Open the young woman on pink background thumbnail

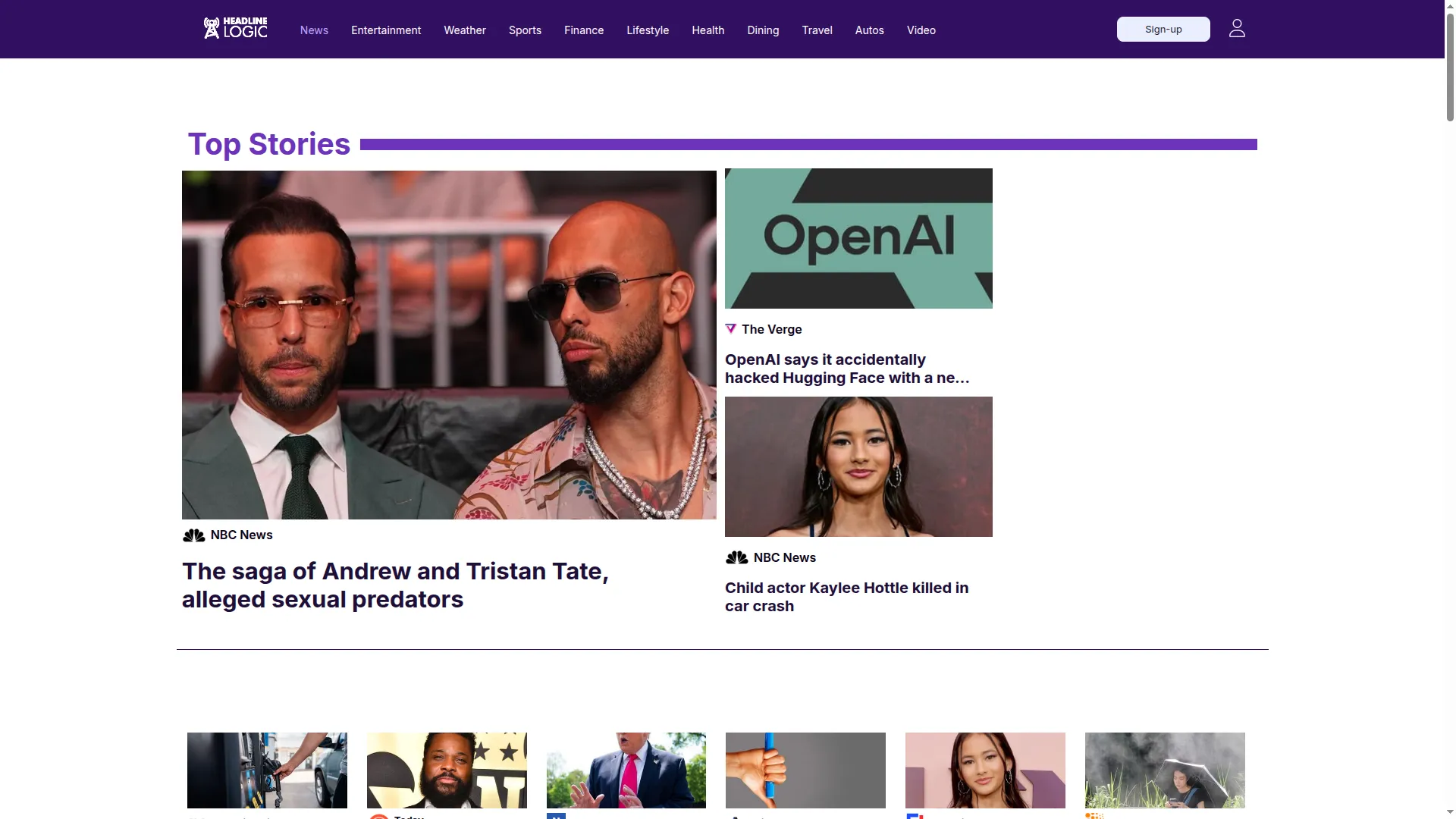(985, 770)
